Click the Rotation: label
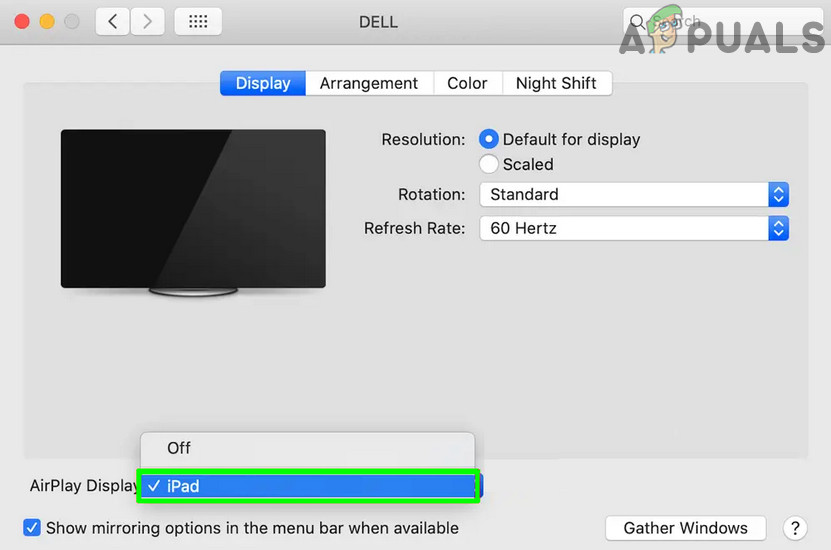This screenshot has width=831, height=550. pyautogui.click(x=431, y=194)
